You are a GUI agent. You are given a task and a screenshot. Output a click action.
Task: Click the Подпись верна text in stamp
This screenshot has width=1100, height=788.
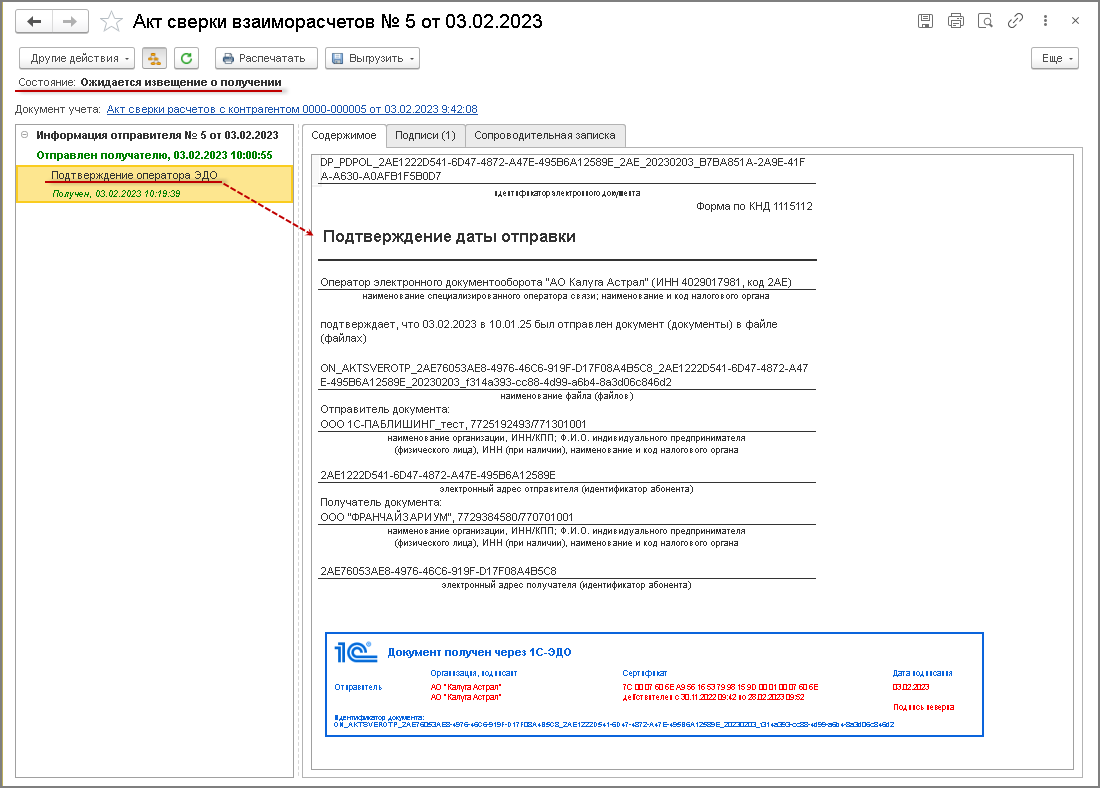coord(923,707)
